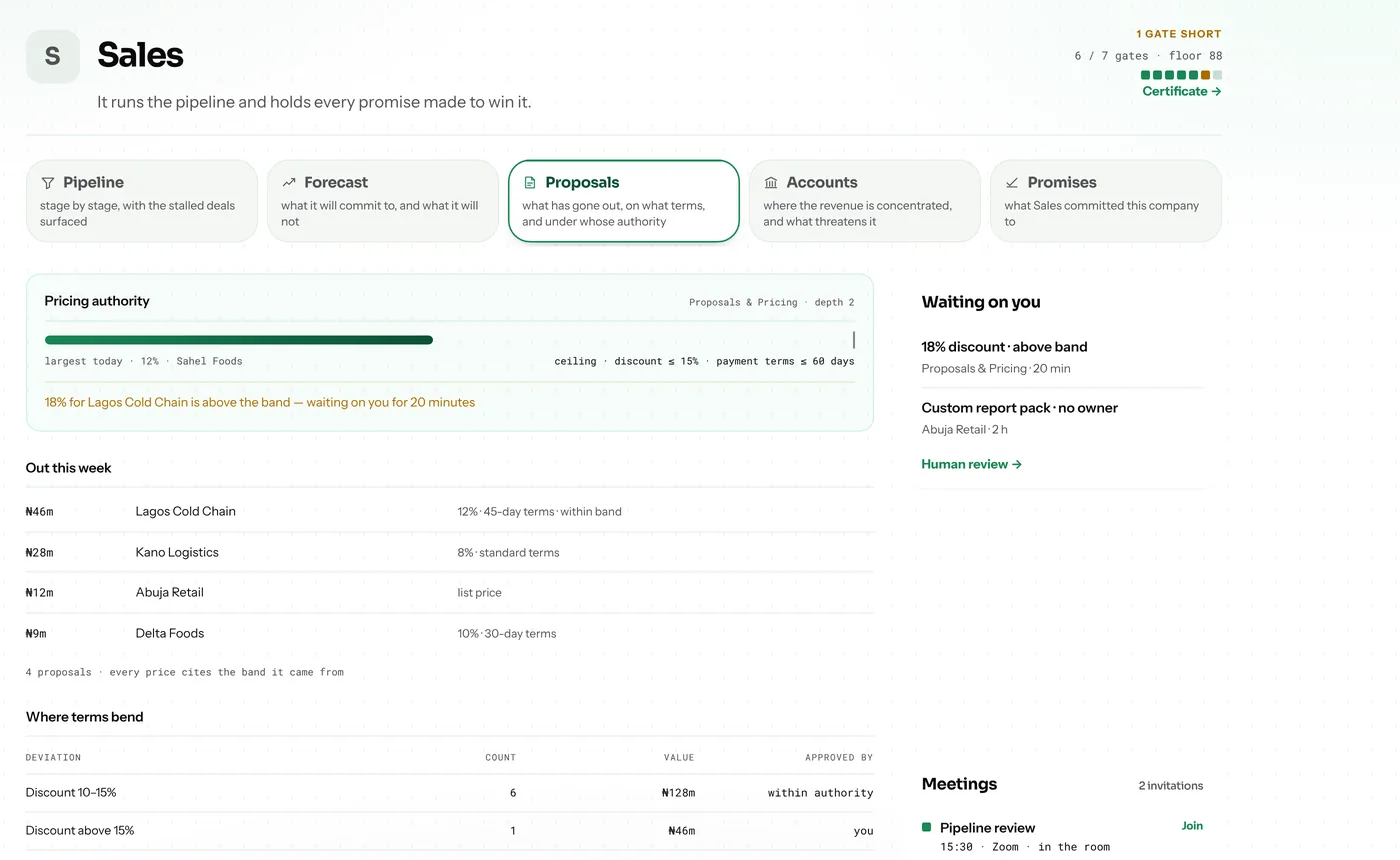Click the "within authority" cell
This screenshot has width=1400, height=860.
coord(820,792)
